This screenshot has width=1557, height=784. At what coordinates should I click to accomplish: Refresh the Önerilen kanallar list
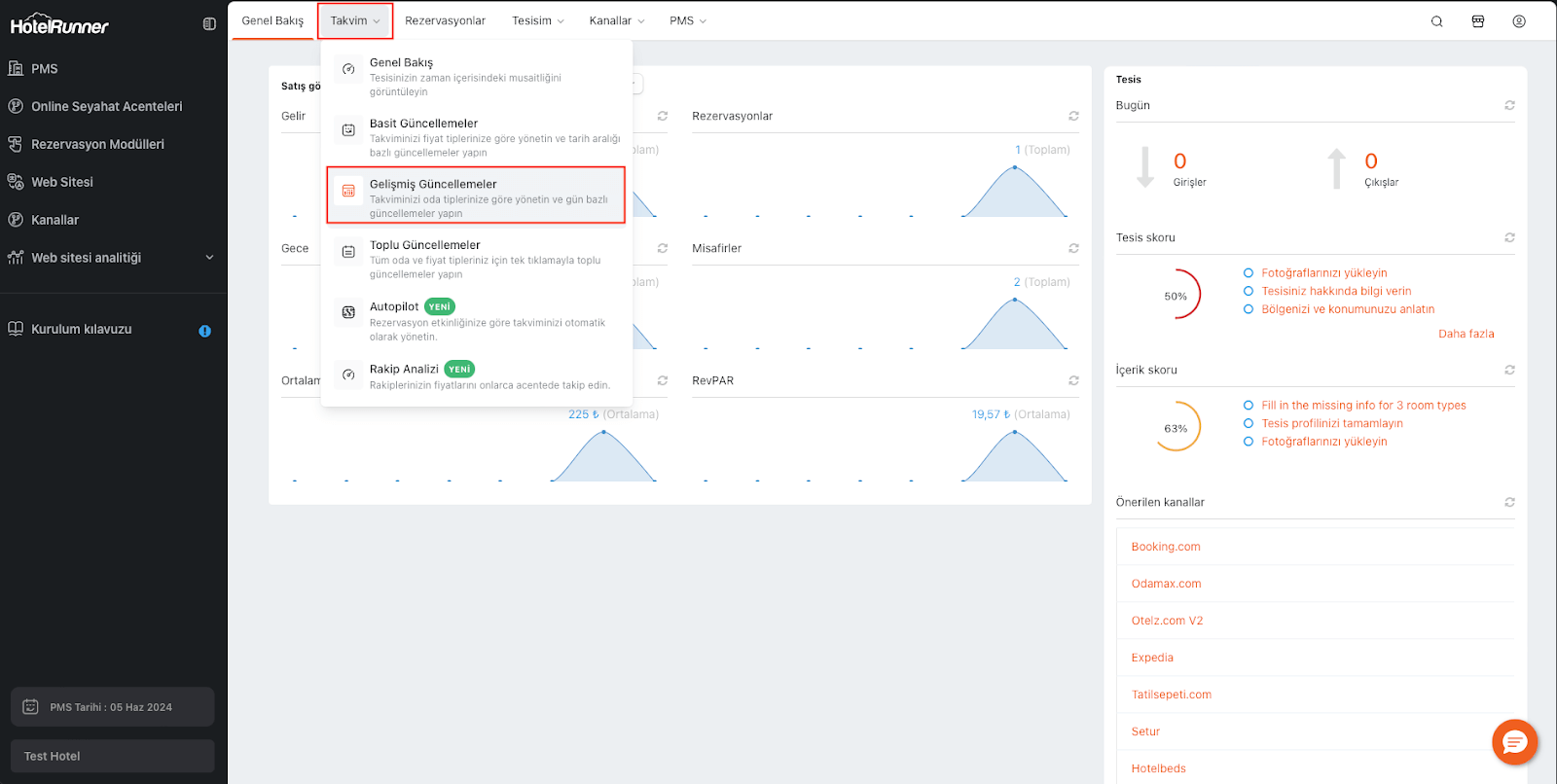(x=1509, y=502)
